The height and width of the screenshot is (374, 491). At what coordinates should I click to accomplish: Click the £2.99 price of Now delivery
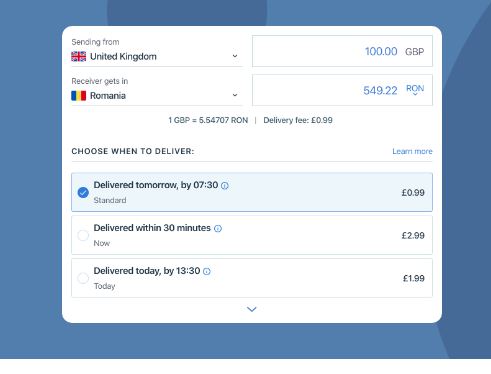pos(413,236)
